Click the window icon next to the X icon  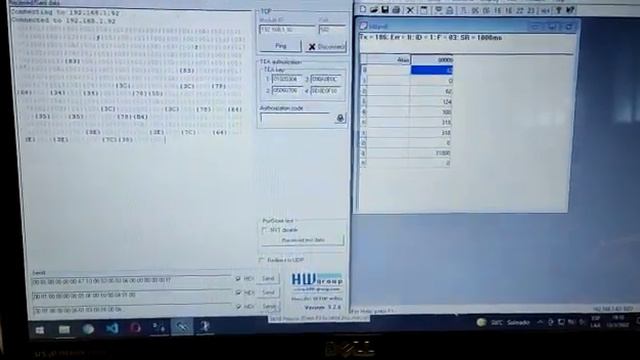pyautogui.click(x=424, y=10)
